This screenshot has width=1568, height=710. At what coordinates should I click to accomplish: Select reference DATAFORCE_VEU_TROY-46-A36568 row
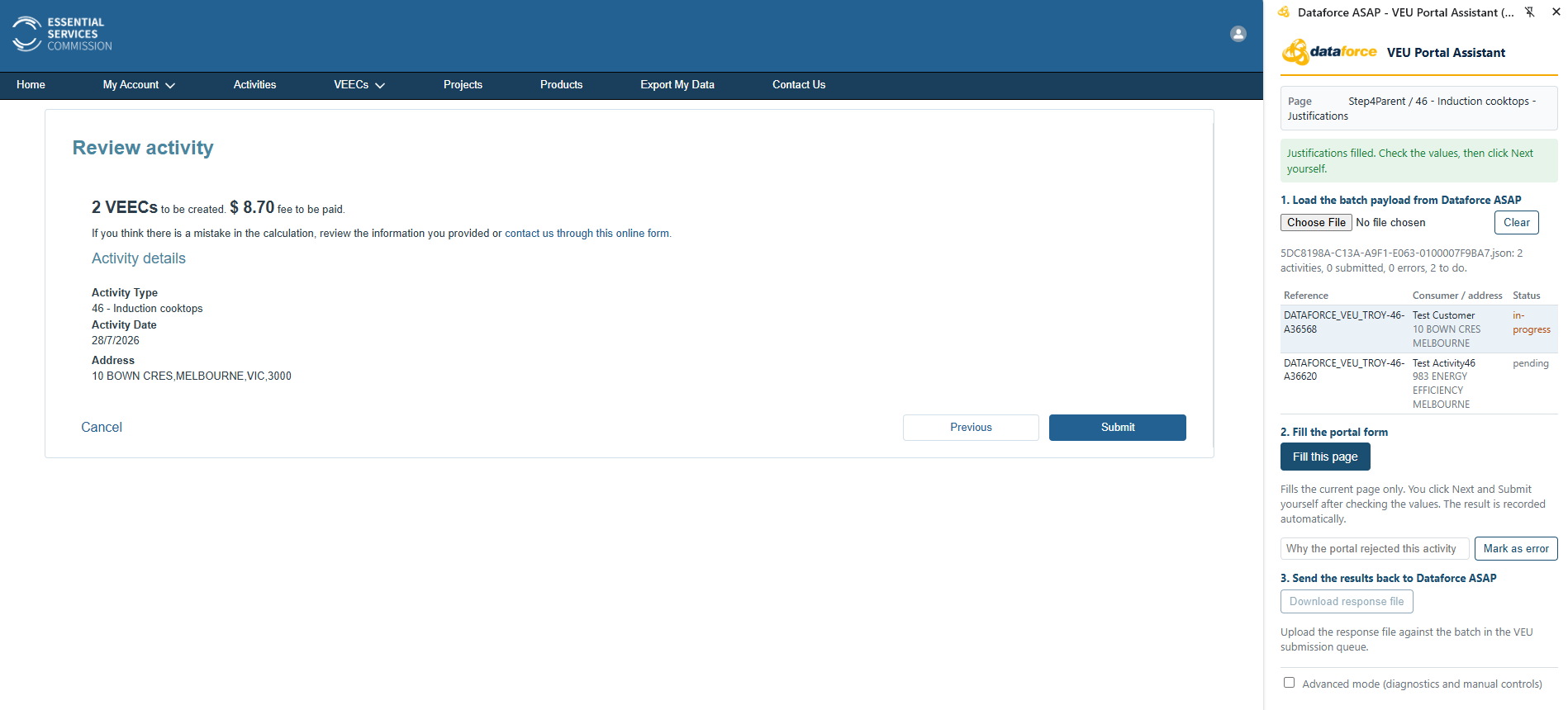[x=1418, y=329]
